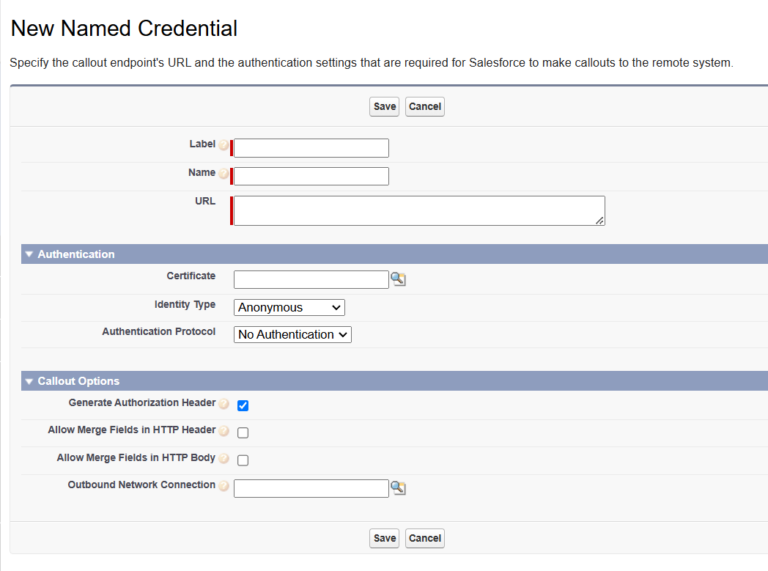Focus the Label text field
The height and width of the screenshot is (571, 768).
[x=311, y=148]
